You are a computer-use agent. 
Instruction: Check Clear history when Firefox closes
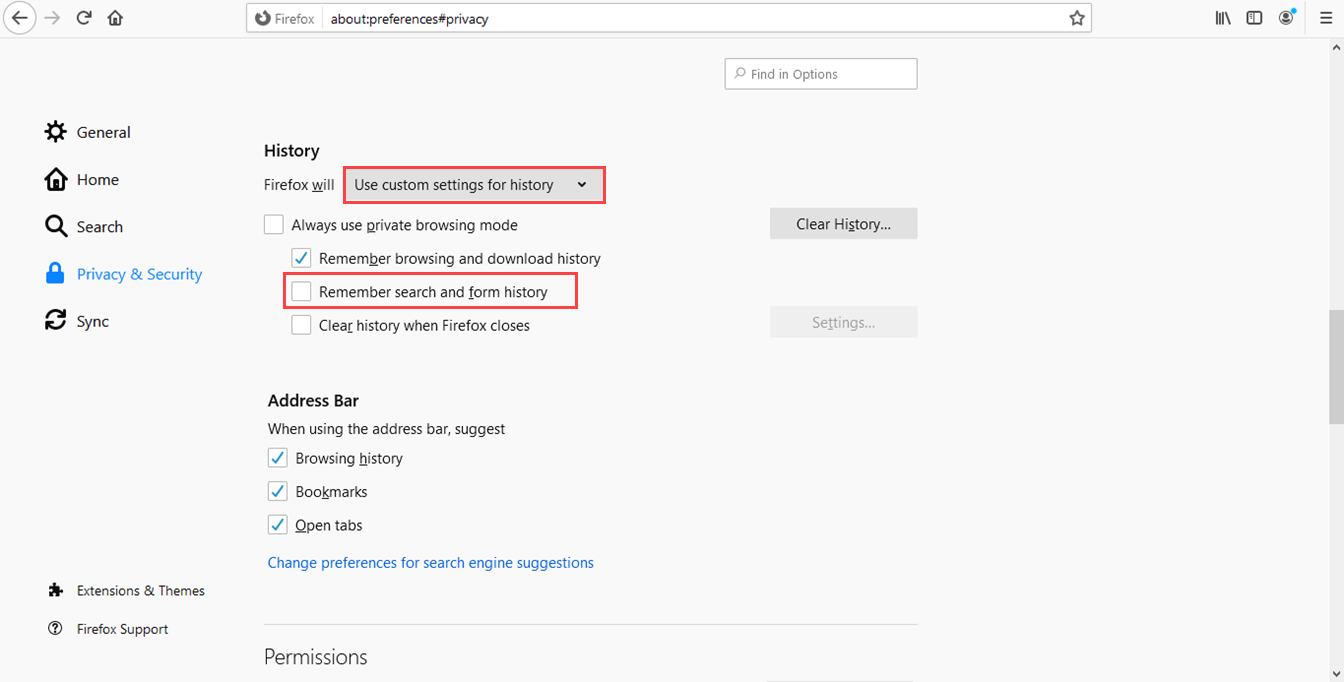click(301, 325)
